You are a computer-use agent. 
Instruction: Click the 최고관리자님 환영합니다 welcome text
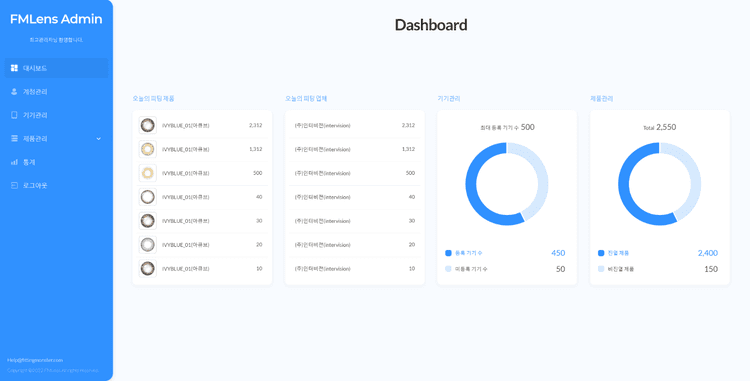click(x=56, y=40)
